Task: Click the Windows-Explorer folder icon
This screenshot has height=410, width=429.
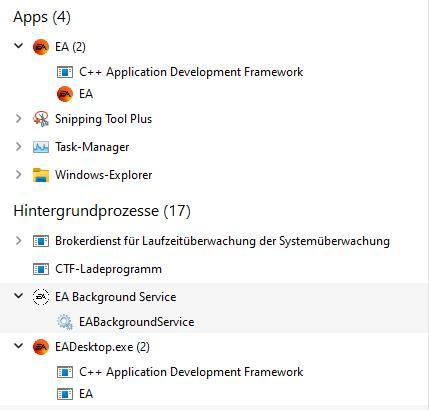Action: coord(41,175)
